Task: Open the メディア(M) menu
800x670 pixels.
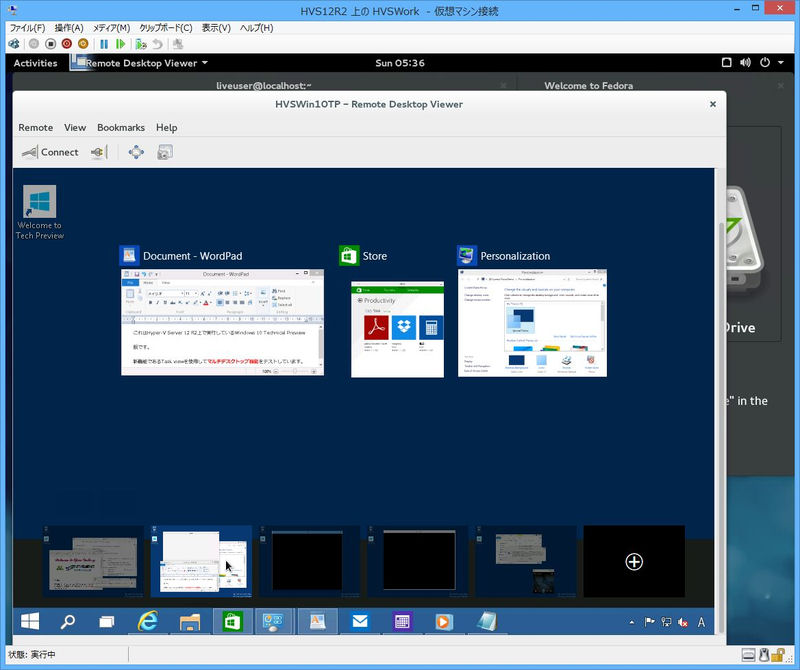Action: tap(111, 28)
